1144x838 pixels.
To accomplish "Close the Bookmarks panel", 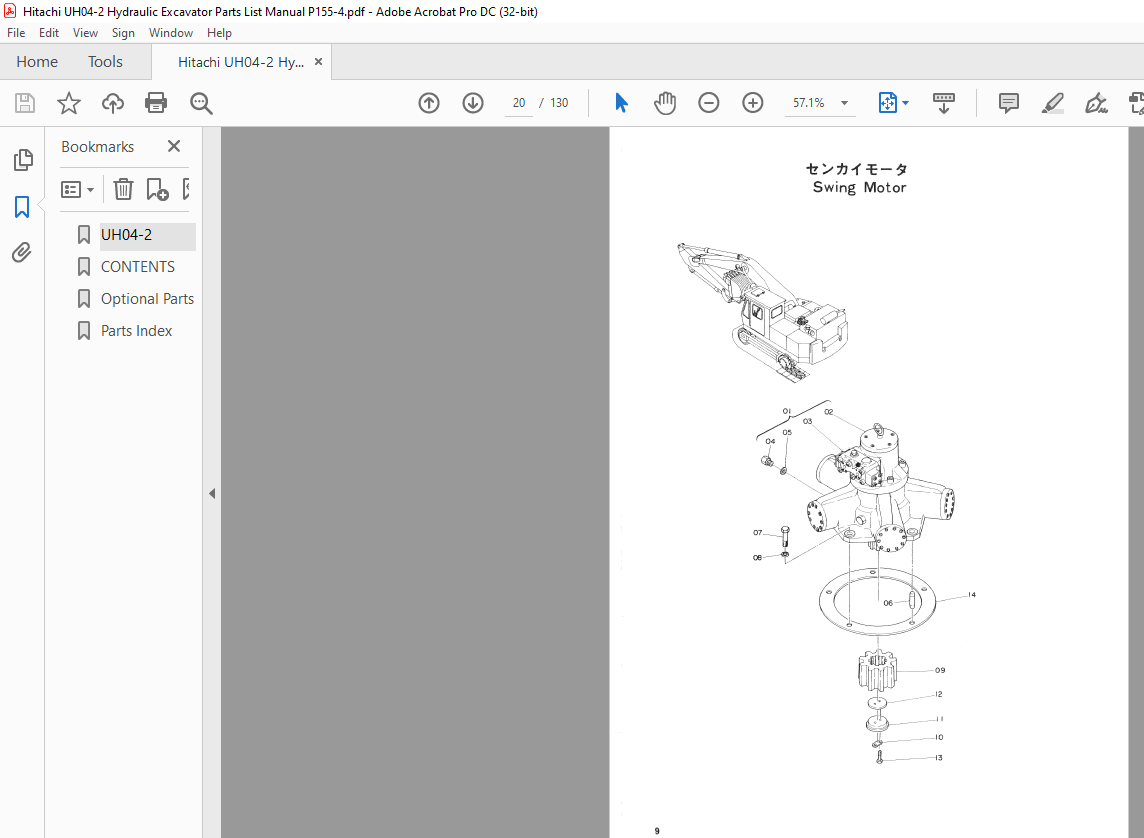I will [174, 147].
